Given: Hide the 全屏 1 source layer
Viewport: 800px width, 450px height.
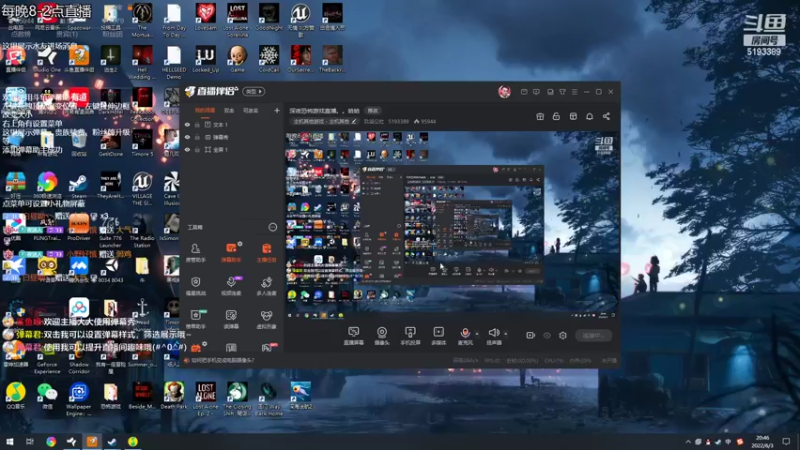Looking at the screenshot, I should point(187,149).
